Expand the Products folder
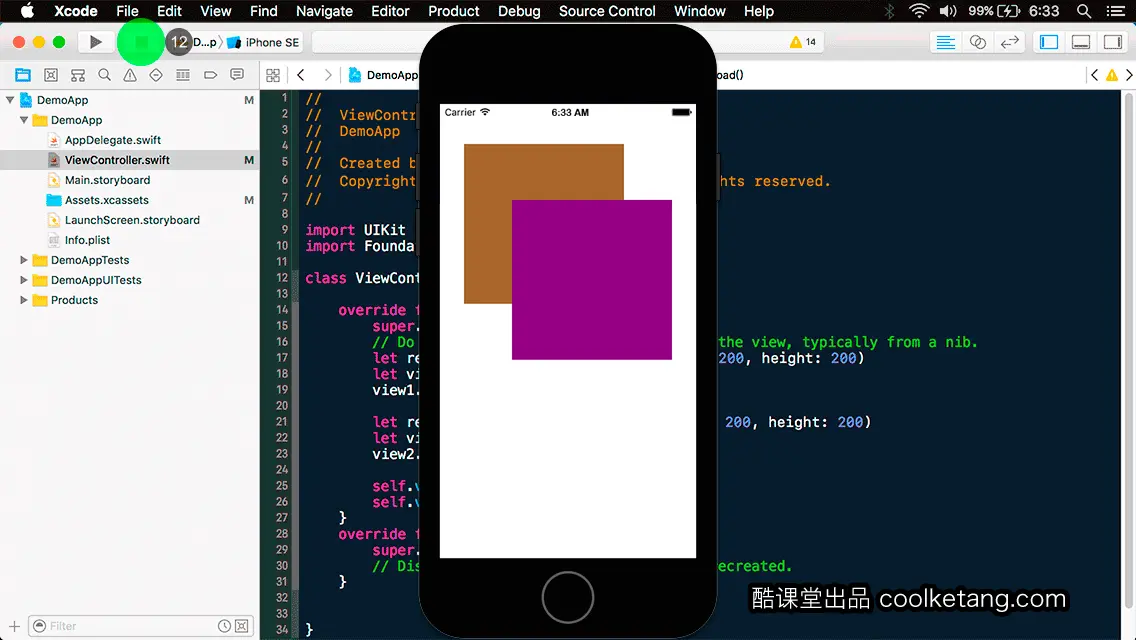 pos(24,299)
